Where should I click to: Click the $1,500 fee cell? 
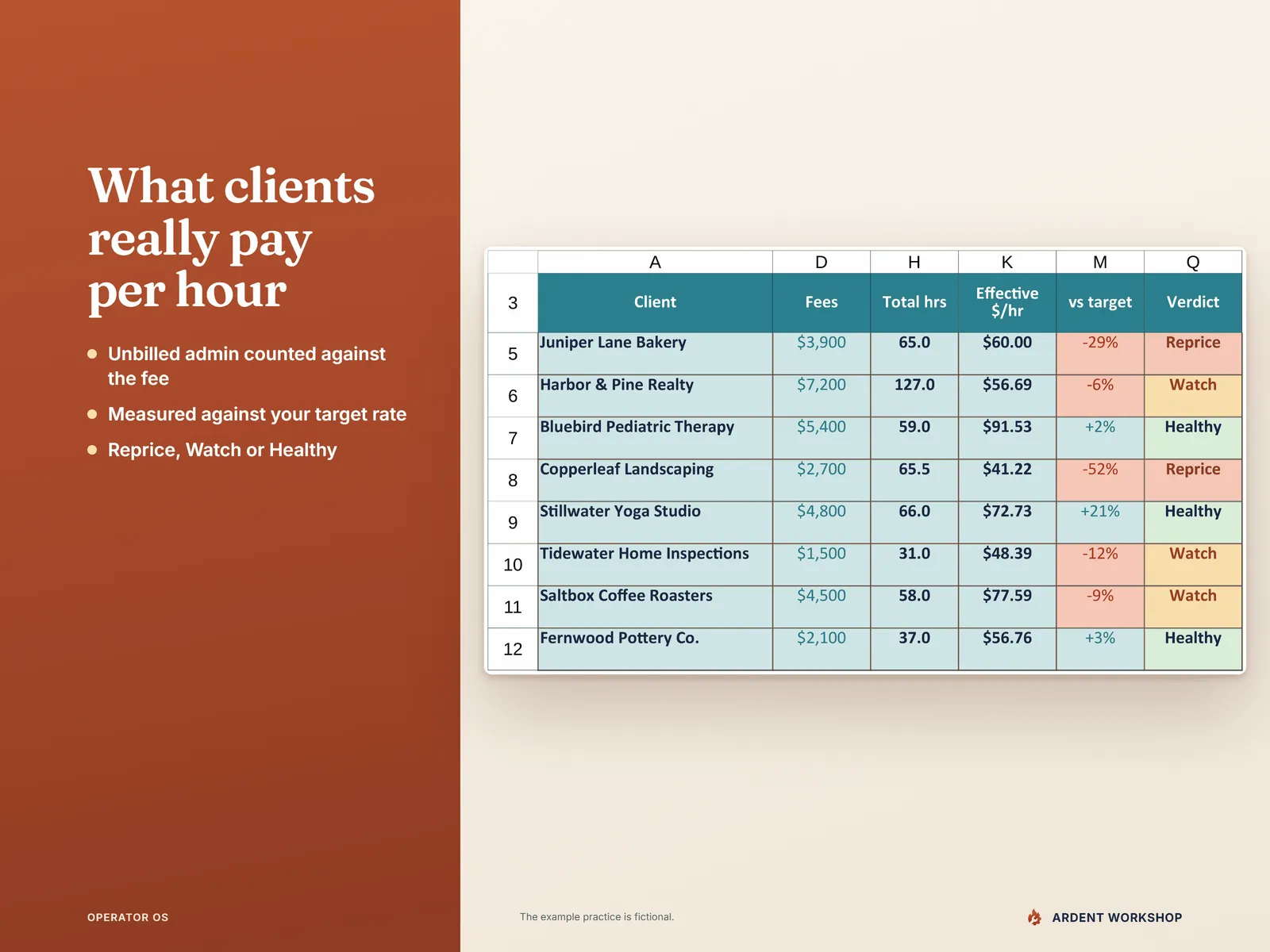(x=822, y=565)
